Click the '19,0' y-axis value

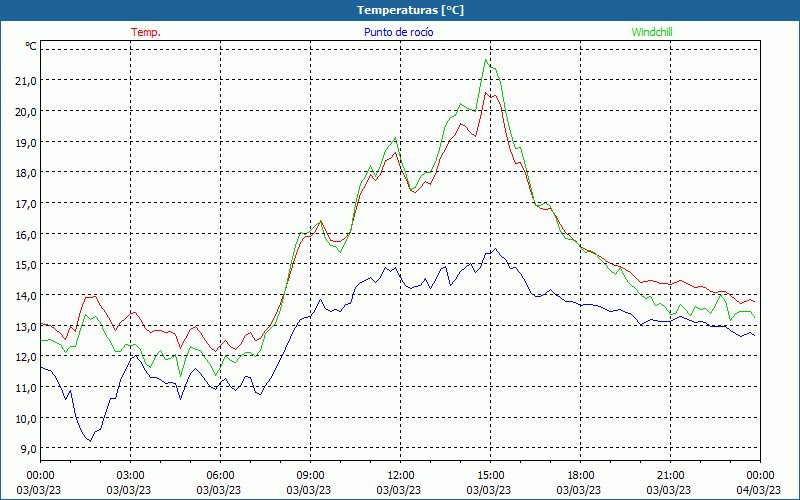26,142
